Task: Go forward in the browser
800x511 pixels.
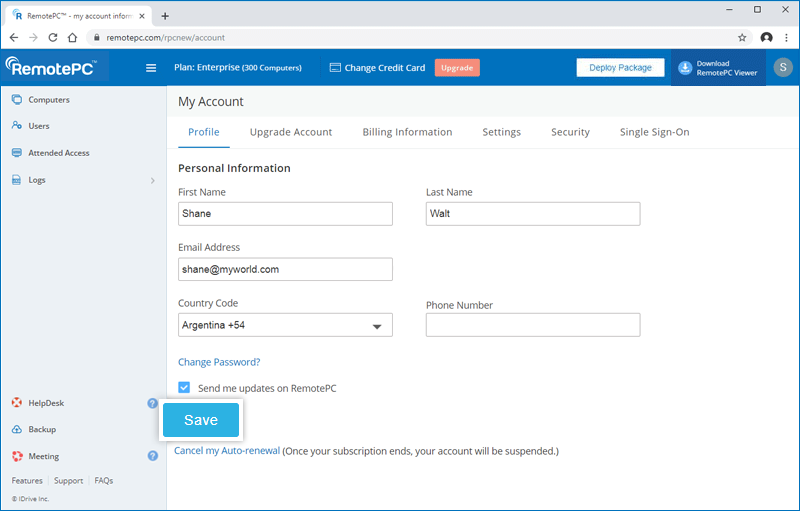Action: pos(33,37)
